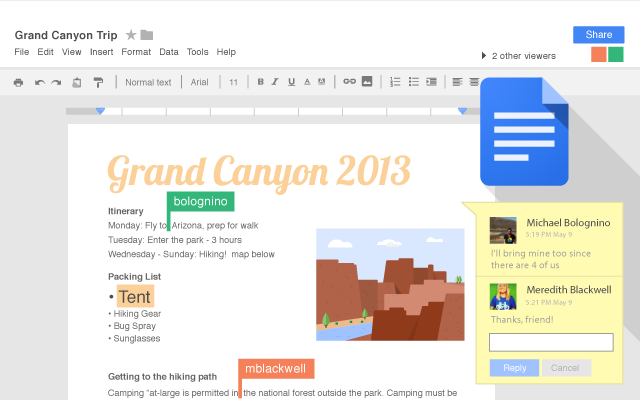Image resolution: width=640 pixels, height=400 pixels.
Task: Open the Data menu
Action: 169,52
